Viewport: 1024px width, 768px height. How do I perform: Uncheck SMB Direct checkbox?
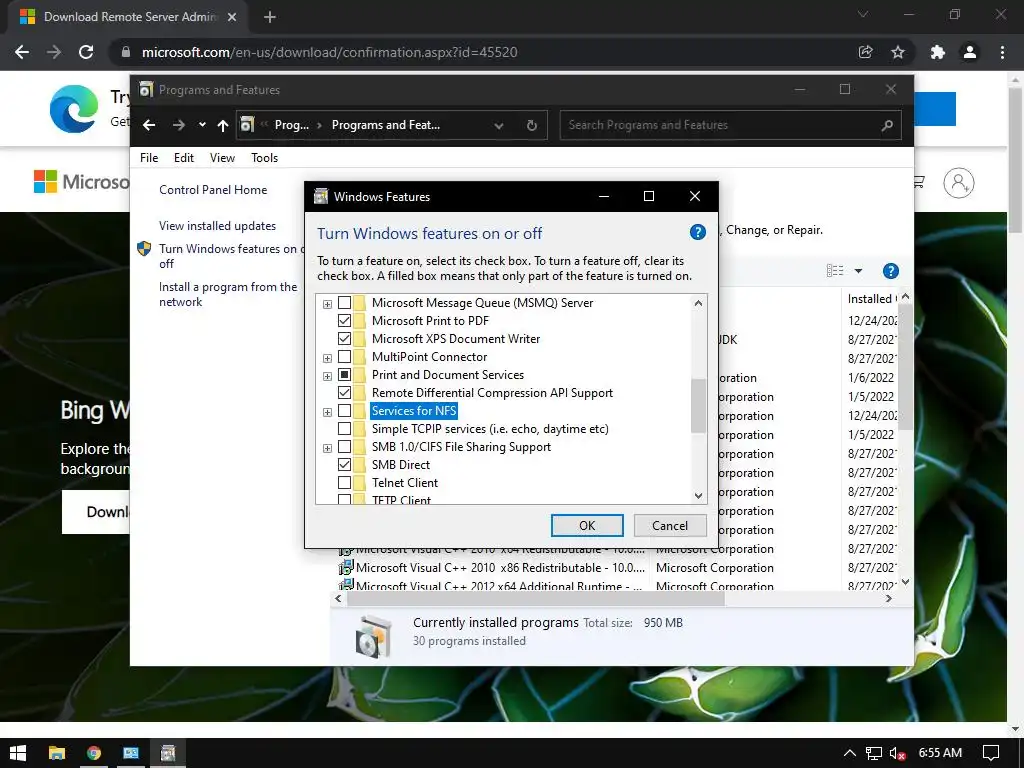(x=344, y=465)
